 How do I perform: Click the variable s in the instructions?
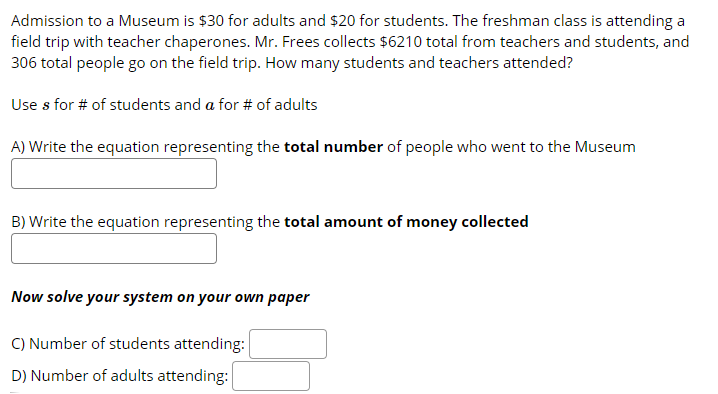point(46,105)
